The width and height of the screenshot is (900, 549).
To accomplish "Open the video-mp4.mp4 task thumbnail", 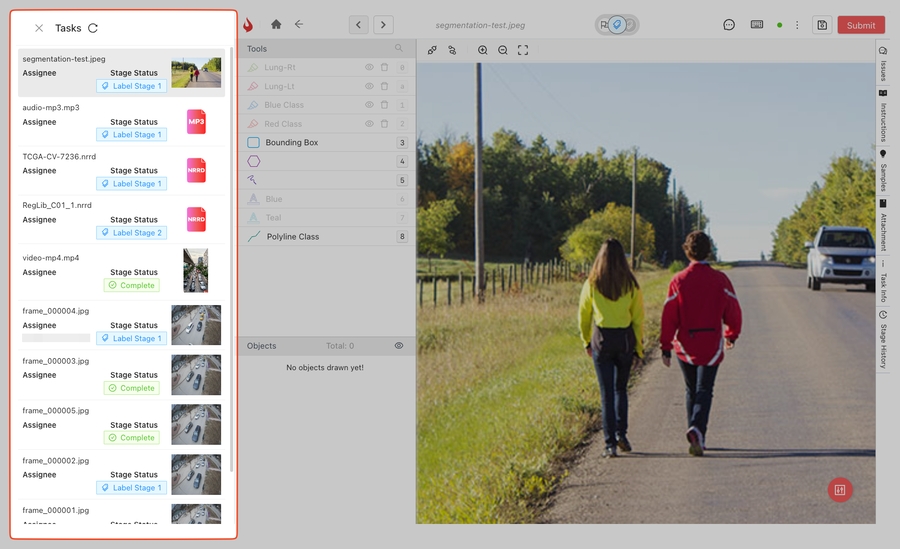I will [196, 271].
